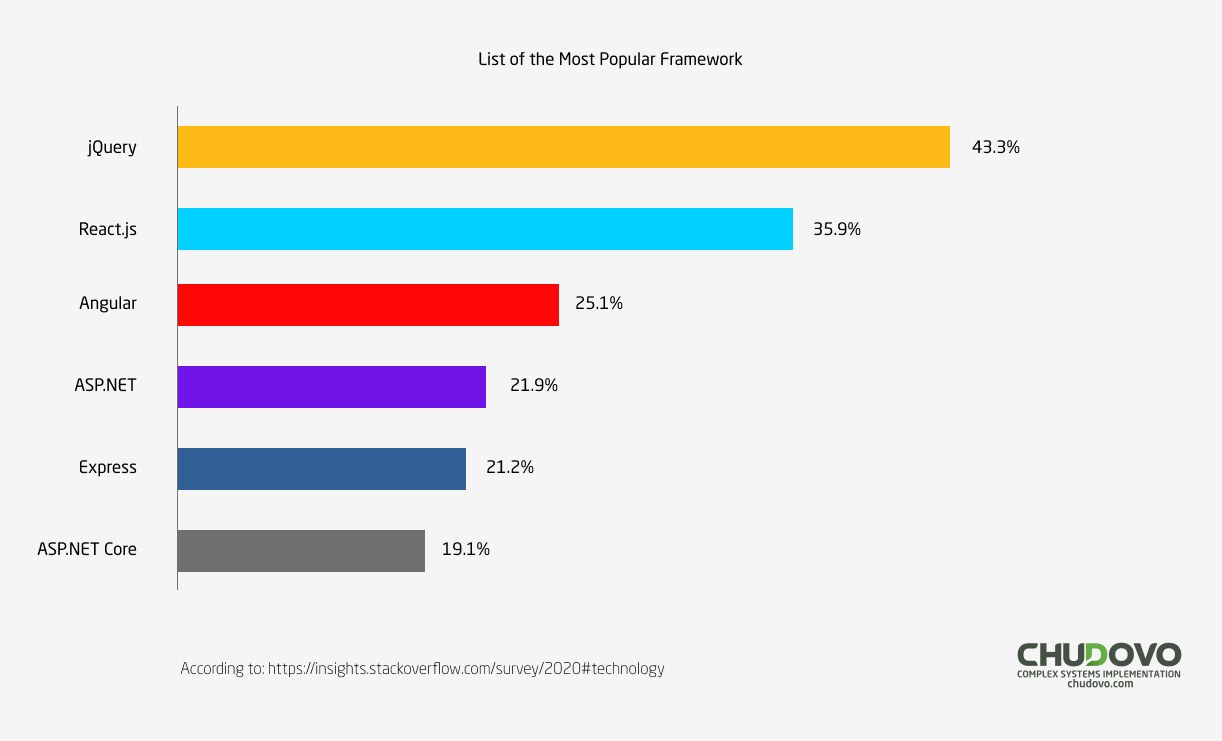The image size is (1222, 741).
Task: Select the Angular axis label
Action: pyautogui.click(x=108, y=303)
